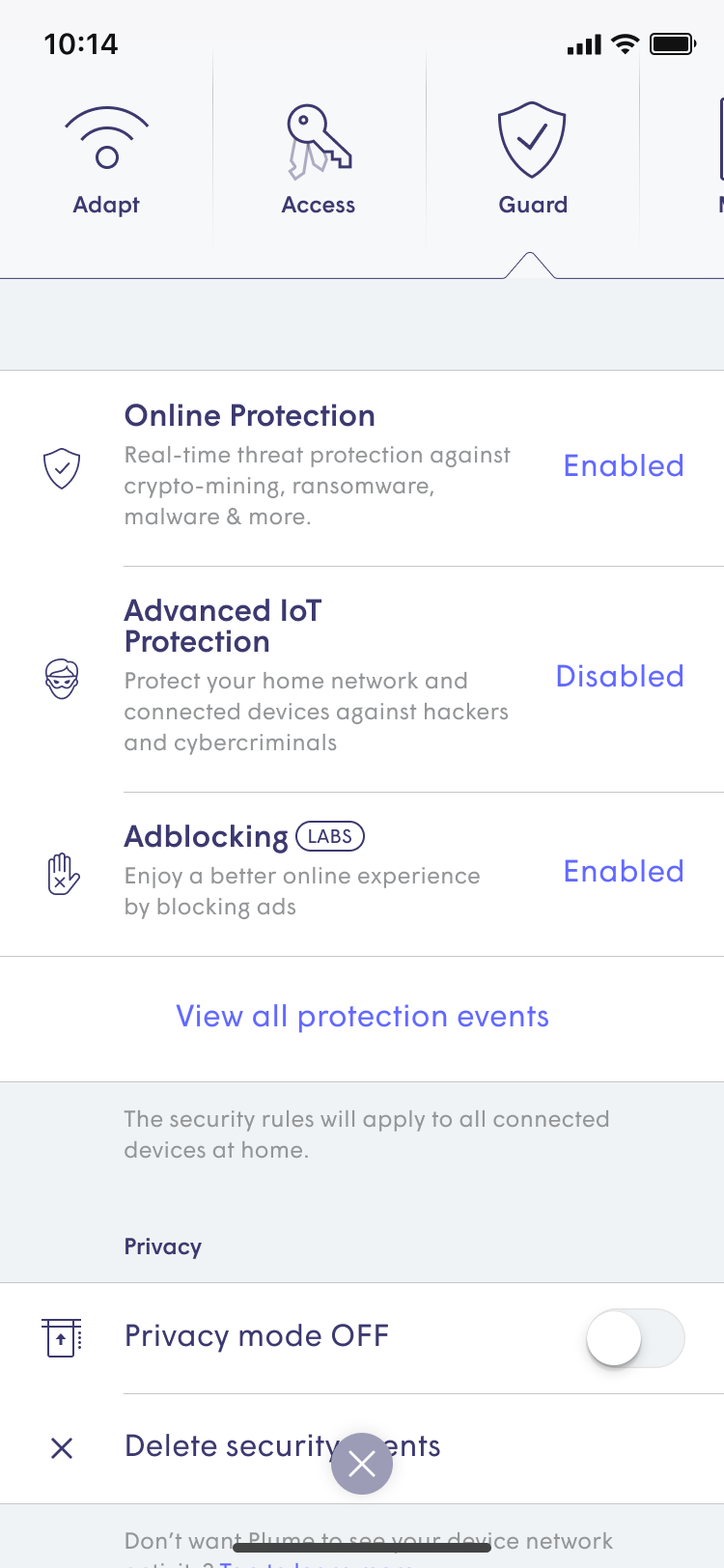Toggle the Privacy mode switch
The width and height of the screenshot is (724, 1568).
[635, 1337]
